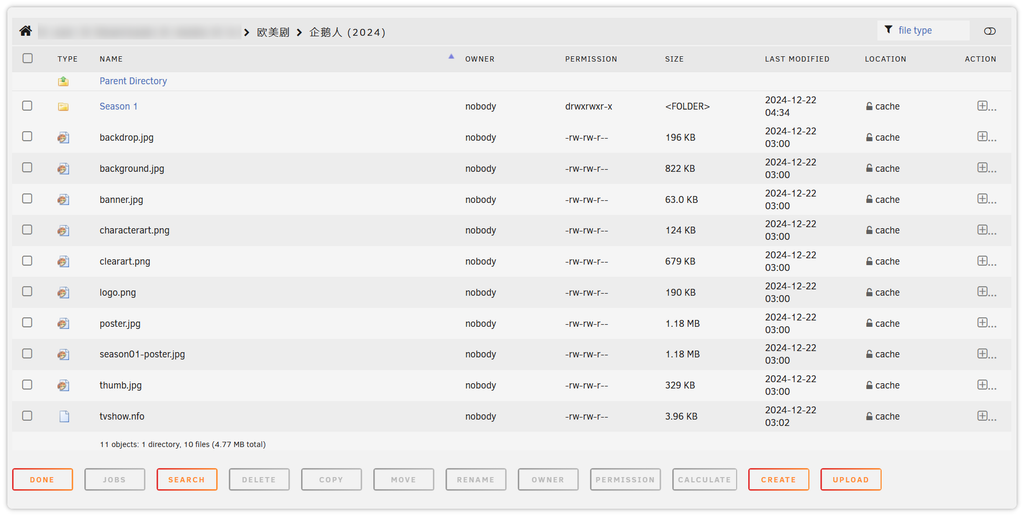Open the Season 1 folder link
The width and height of the screenshot is (1024, 516).
[x=118, y=107]
